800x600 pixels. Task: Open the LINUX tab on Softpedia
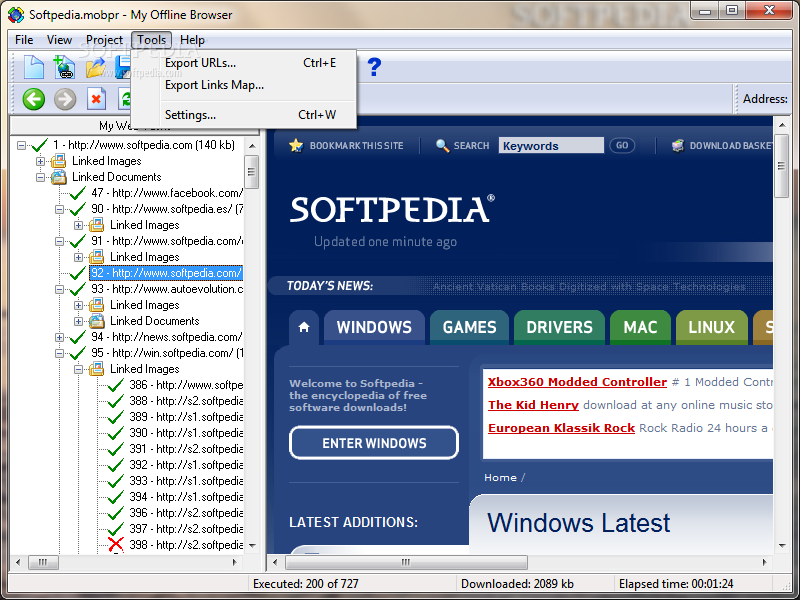(x=712, y=327)
